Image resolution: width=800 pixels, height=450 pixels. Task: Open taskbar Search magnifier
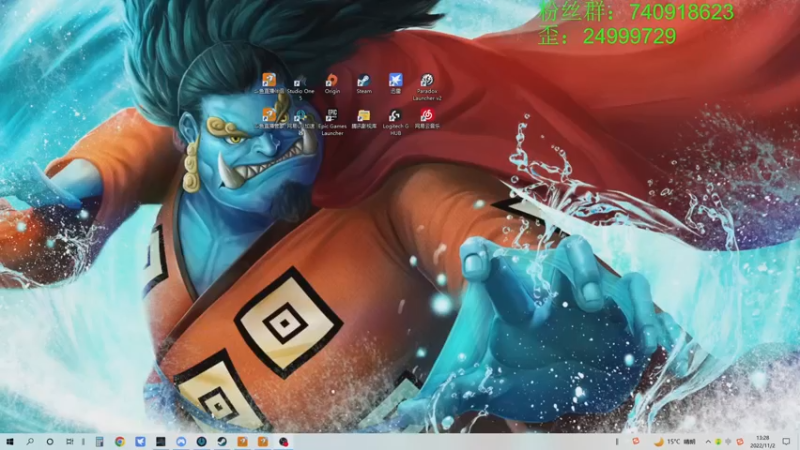pyautogui.click(x=30, y=441)
